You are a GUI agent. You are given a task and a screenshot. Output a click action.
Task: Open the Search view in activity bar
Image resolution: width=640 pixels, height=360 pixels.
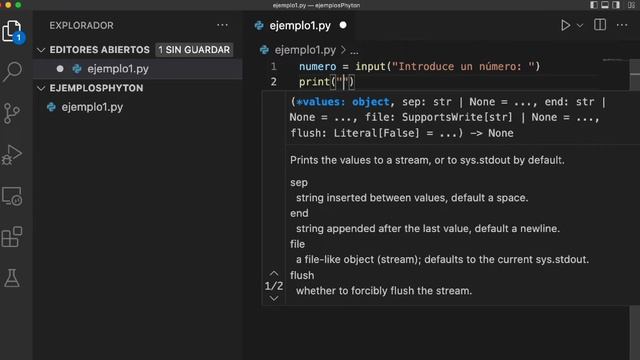12,71
